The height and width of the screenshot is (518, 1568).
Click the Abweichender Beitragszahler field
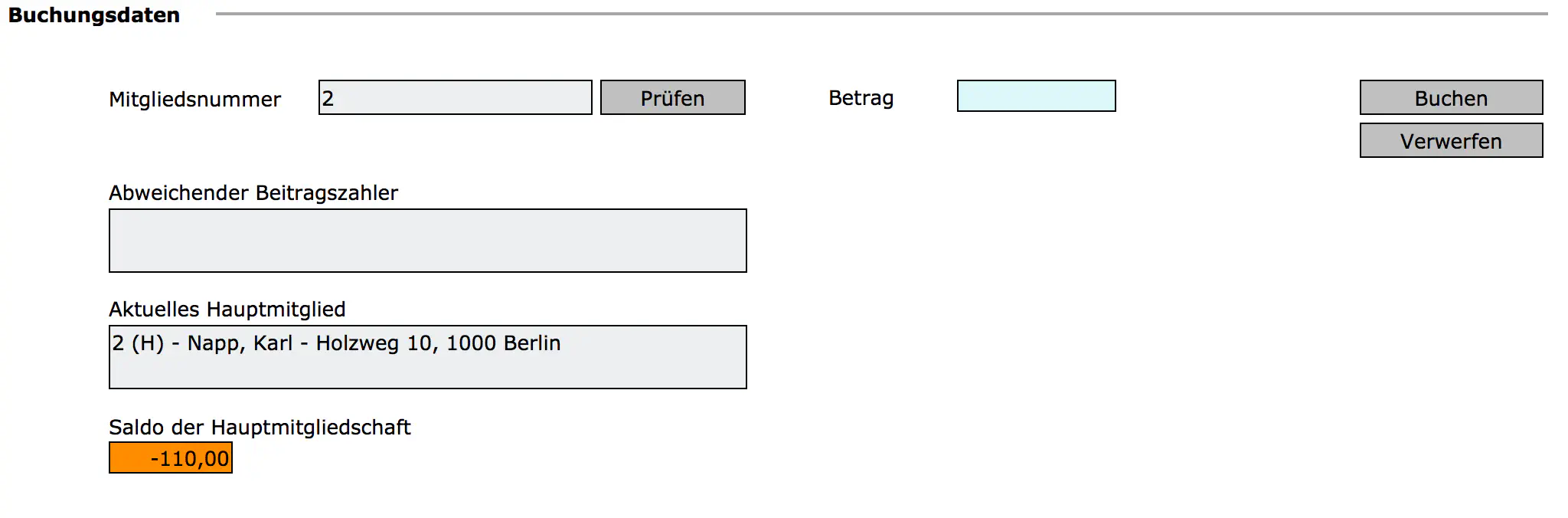(x=427, y=240)
